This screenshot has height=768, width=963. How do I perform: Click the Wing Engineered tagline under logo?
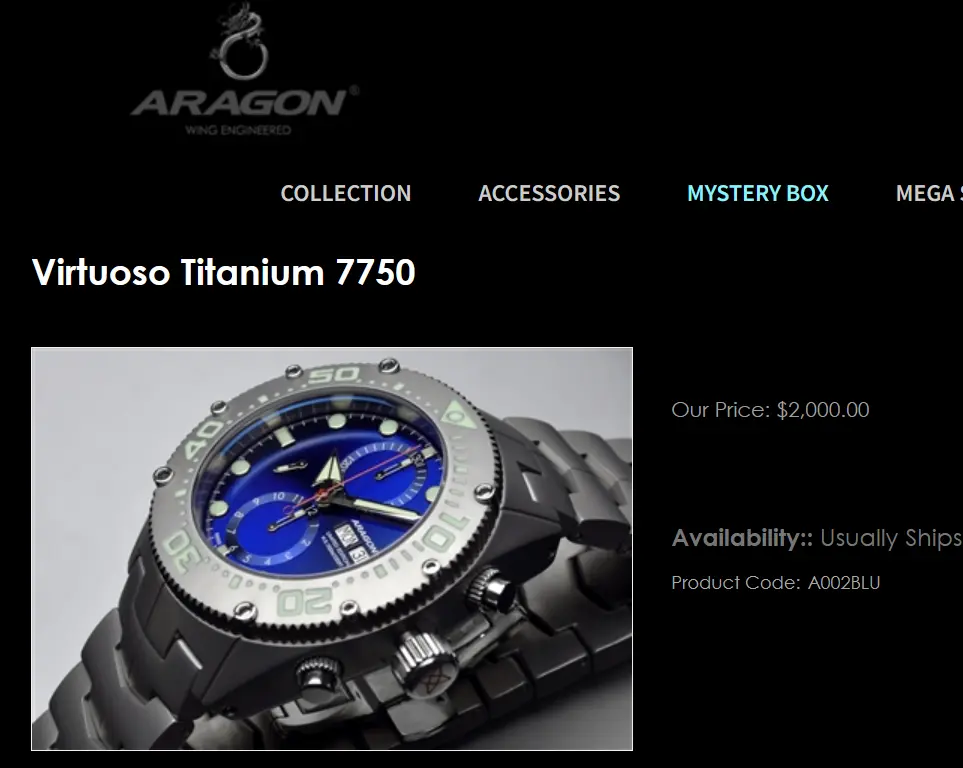[x=238, y=130]
